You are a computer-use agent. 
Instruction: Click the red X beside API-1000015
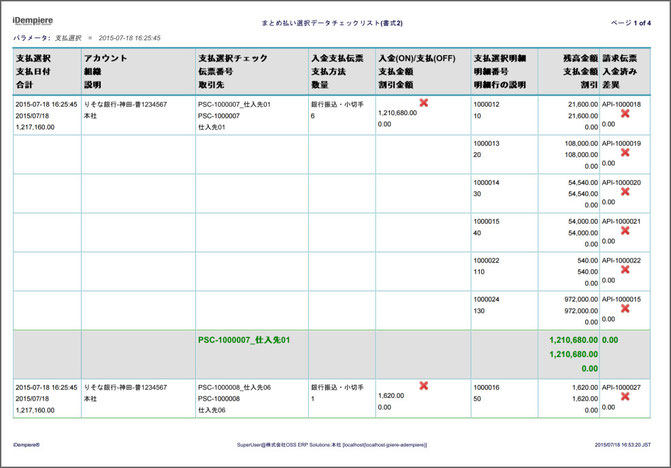click(x=625, y=308)
